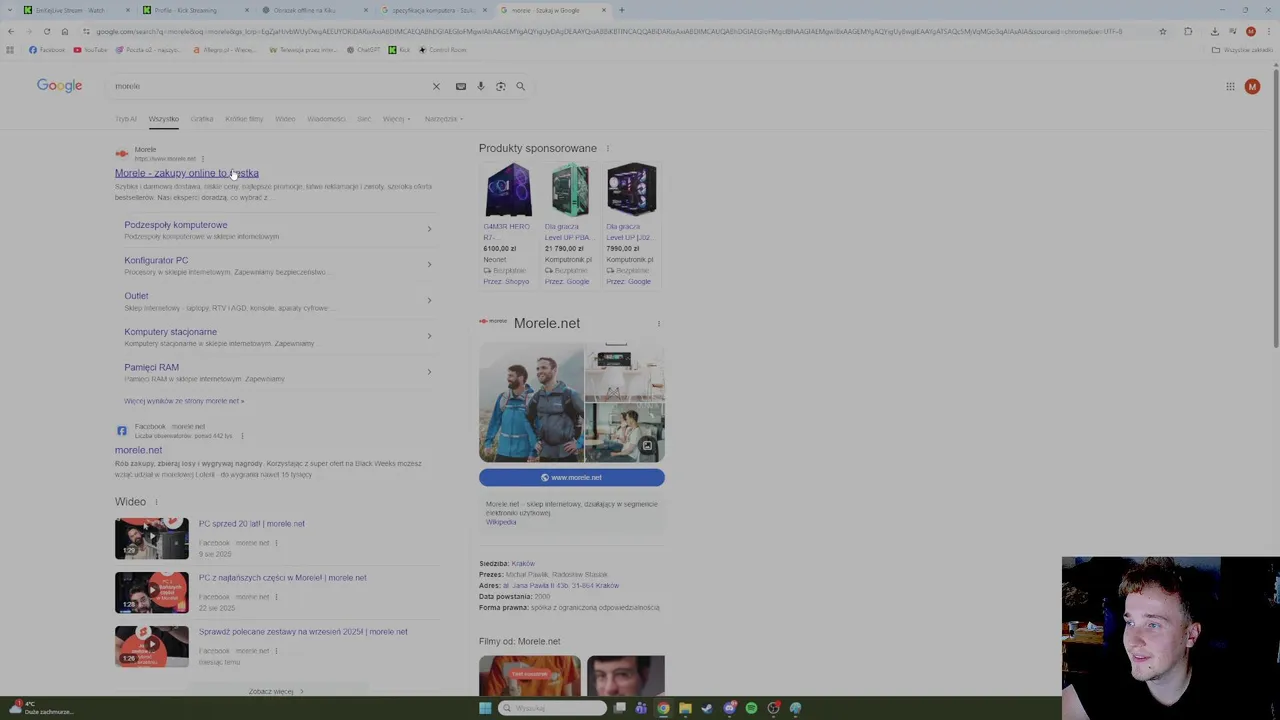
Task: Open the Kraków headquarters link
Action: 523,564
